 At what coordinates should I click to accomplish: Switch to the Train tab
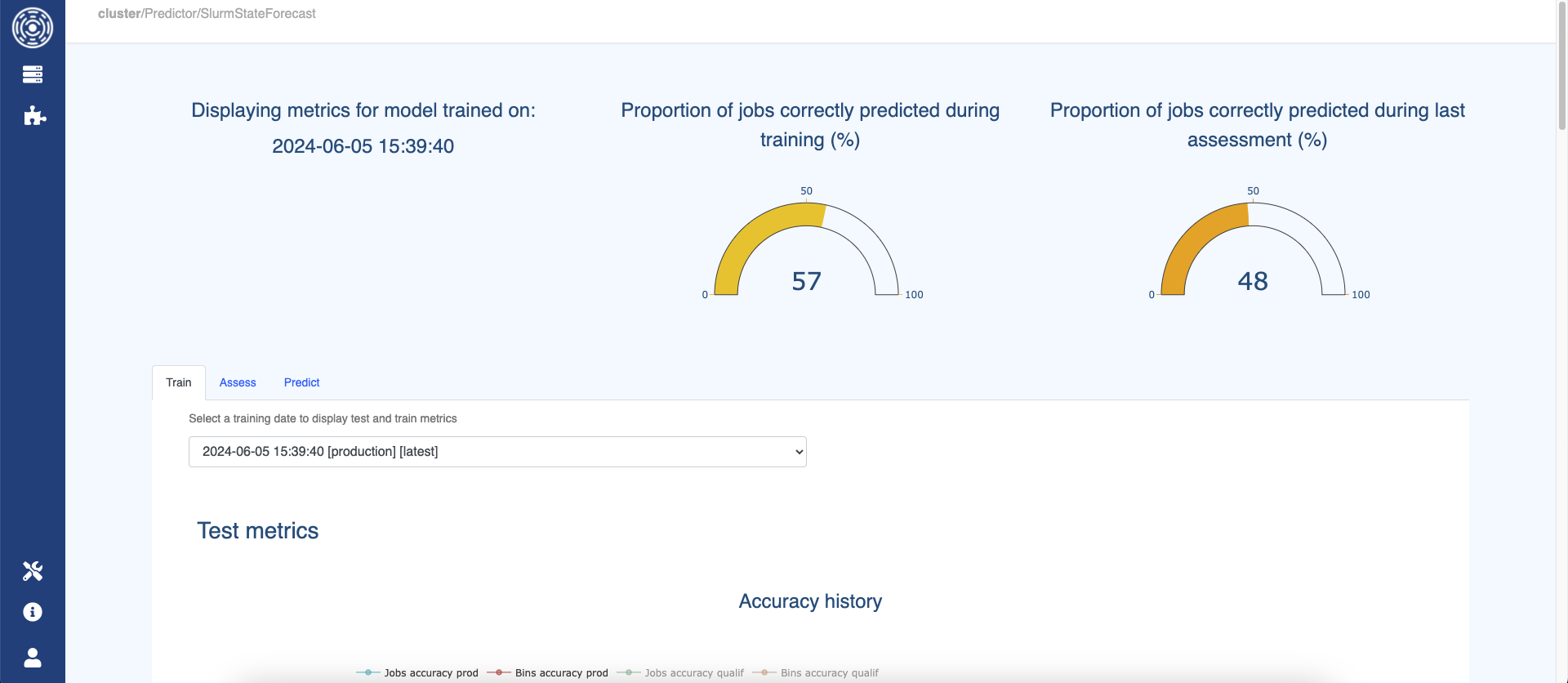tap(179, 382)
